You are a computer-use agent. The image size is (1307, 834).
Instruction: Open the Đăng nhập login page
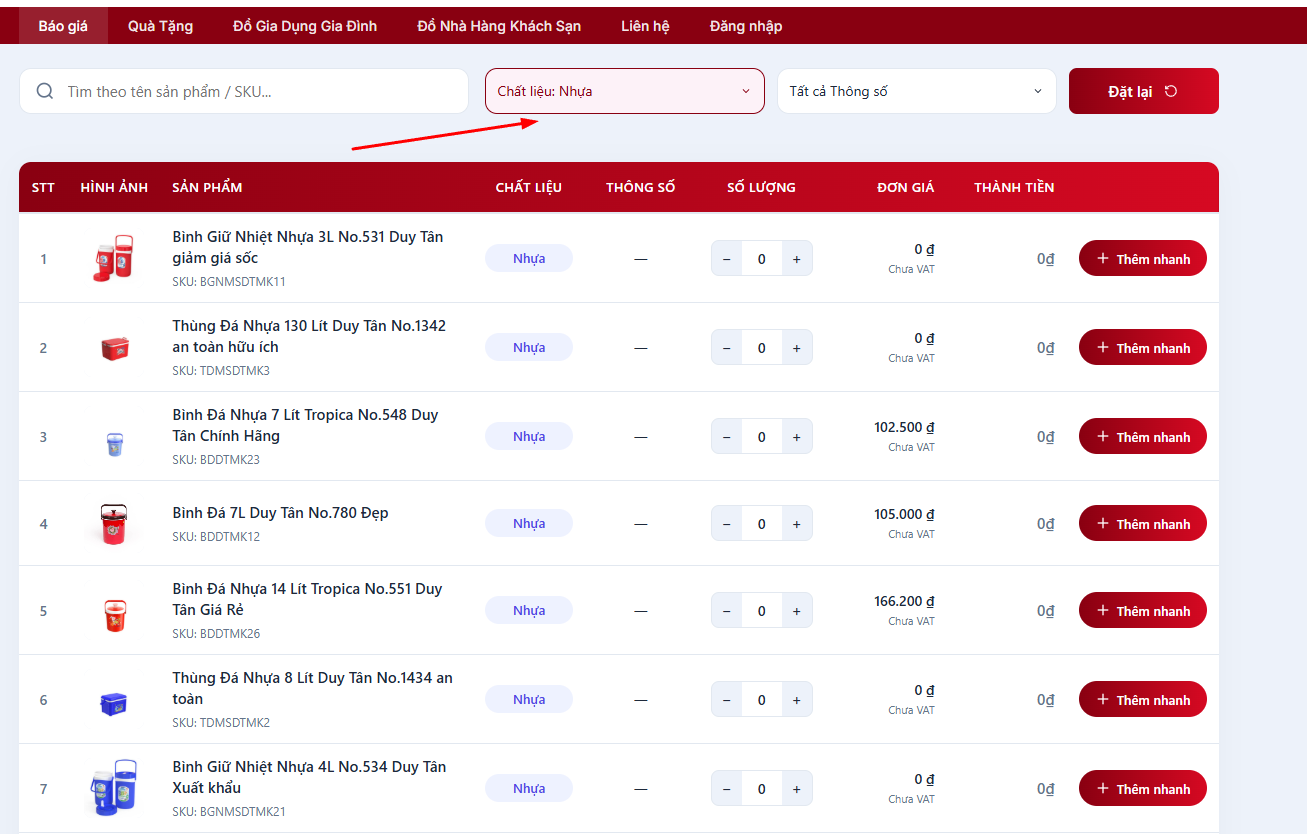coord(745,26)
